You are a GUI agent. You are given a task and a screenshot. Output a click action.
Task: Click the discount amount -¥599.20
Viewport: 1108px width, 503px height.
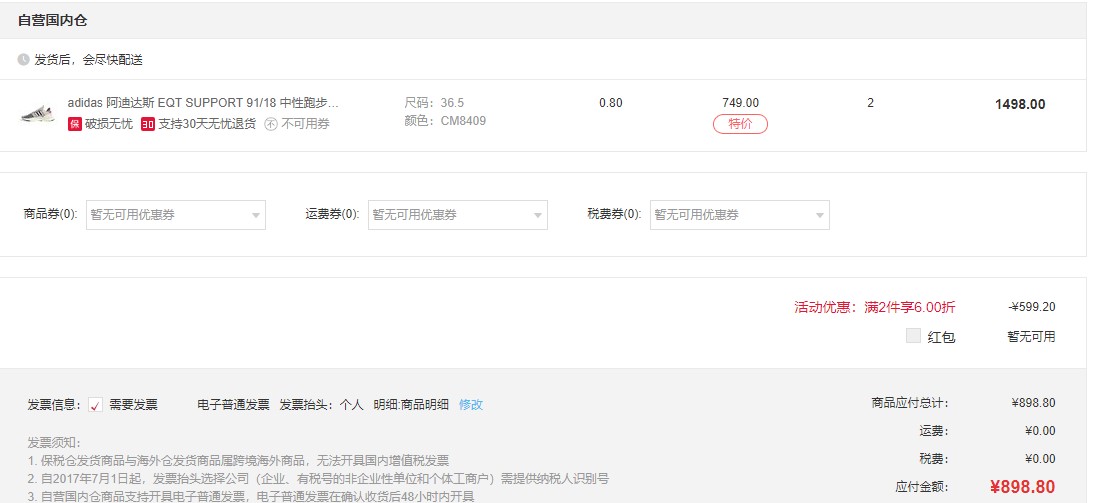point(1032,307)
